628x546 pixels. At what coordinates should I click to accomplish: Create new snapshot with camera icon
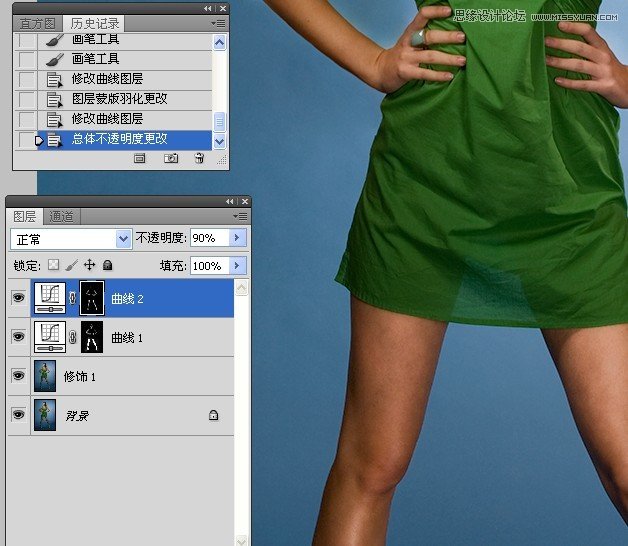[x=171, y=158]
